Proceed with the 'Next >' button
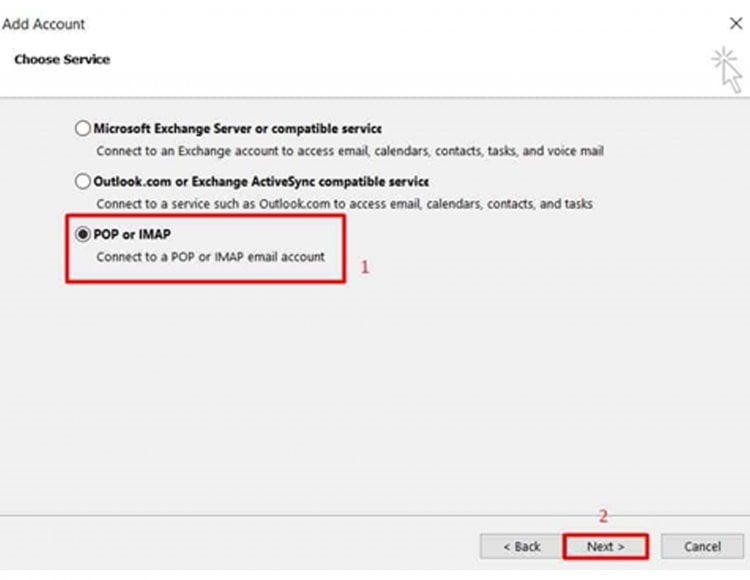 (x=606, y=547)
